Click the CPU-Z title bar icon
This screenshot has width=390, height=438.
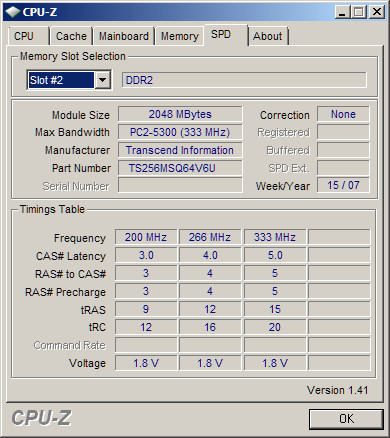(13, 12)
